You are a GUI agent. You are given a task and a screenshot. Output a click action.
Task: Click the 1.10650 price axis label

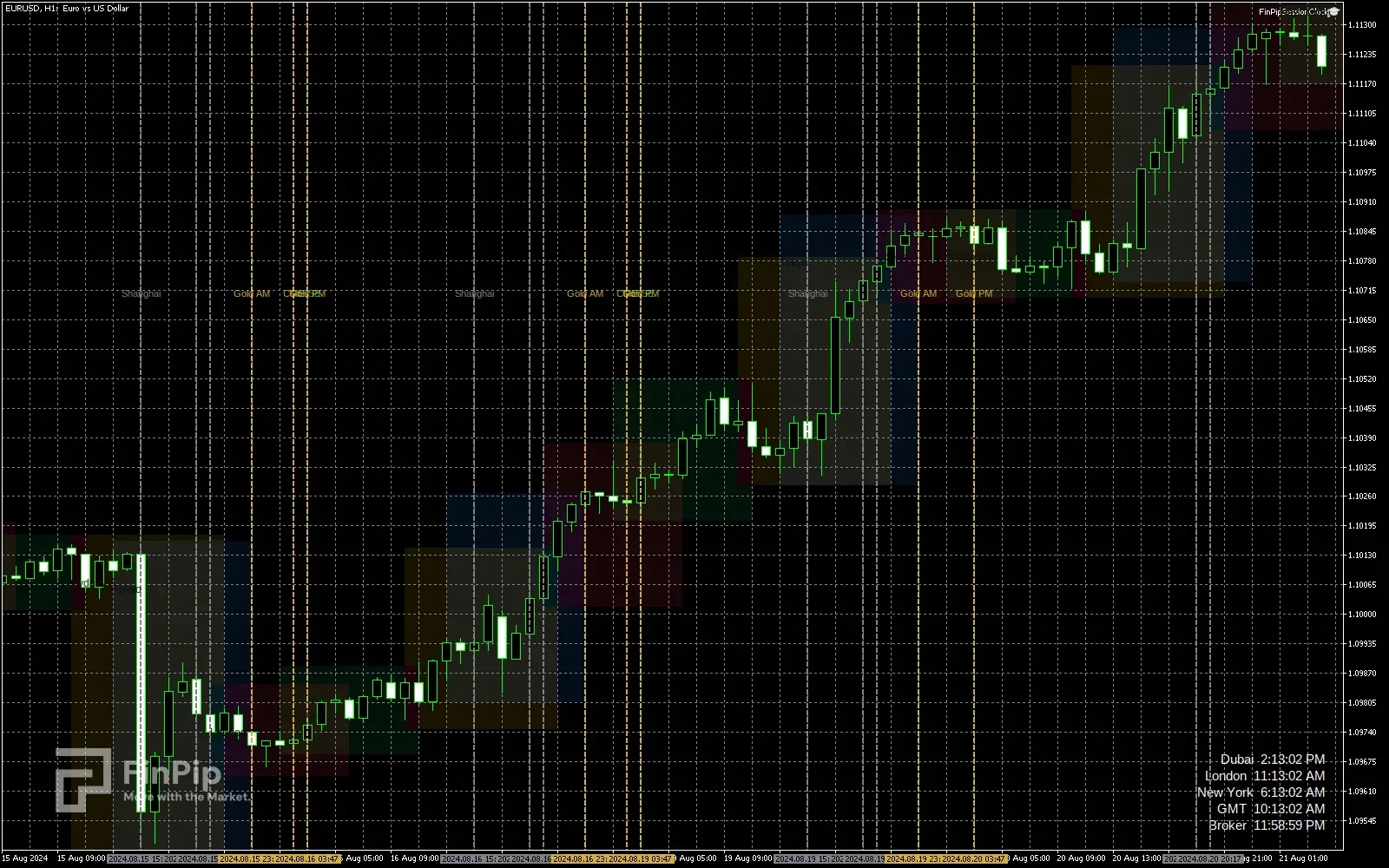(x=1363, y=320)
